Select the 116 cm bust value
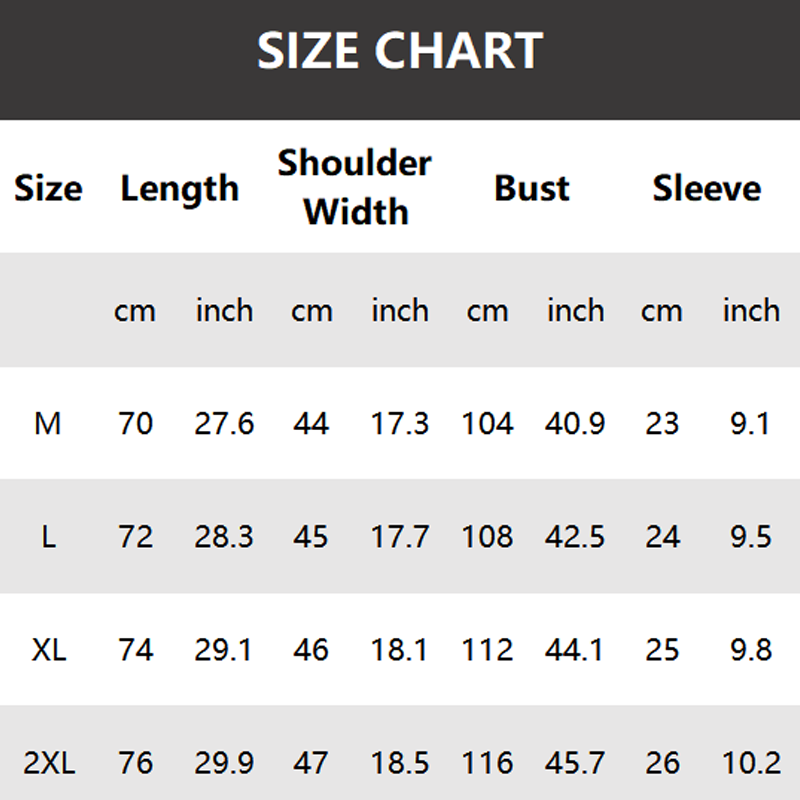 [x=487, y=764]
